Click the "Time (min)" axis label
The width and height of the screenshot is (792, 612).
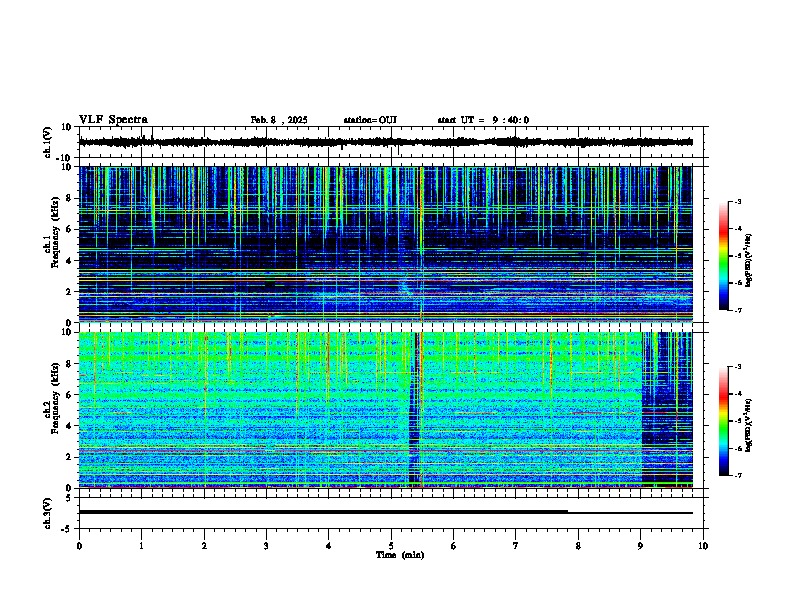tap(400, 555)
